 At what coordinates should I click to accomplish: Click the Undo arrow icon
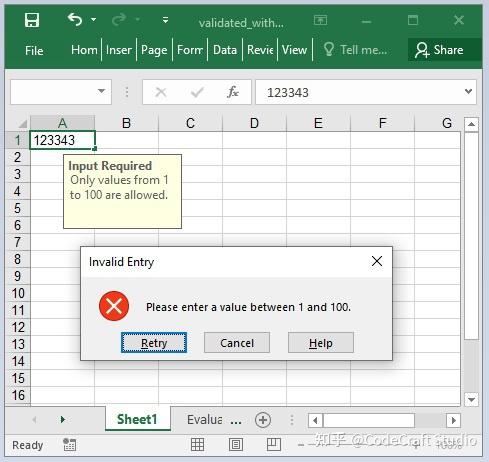(x=75, y=20)
